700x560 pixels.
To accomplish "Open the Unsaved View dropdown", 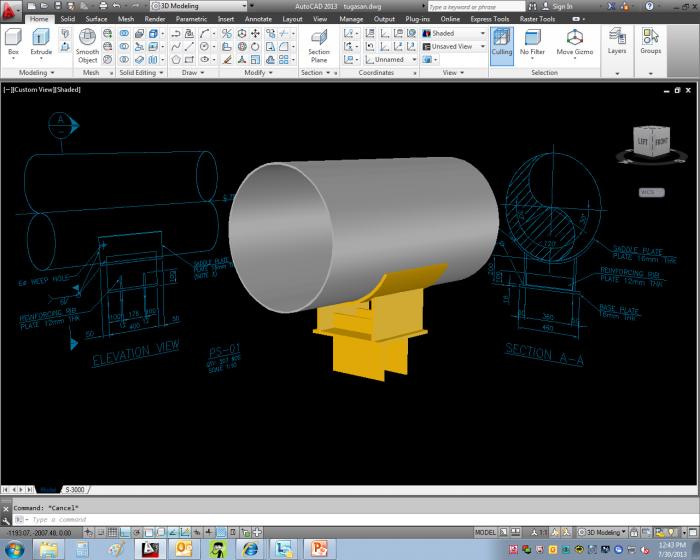I will point(454,46).
